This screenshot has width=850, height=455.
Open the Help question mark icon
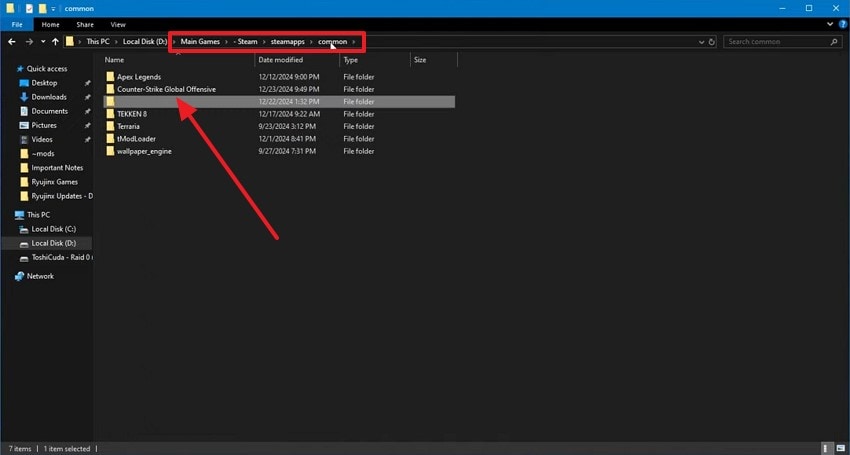[x=843, y=24]
